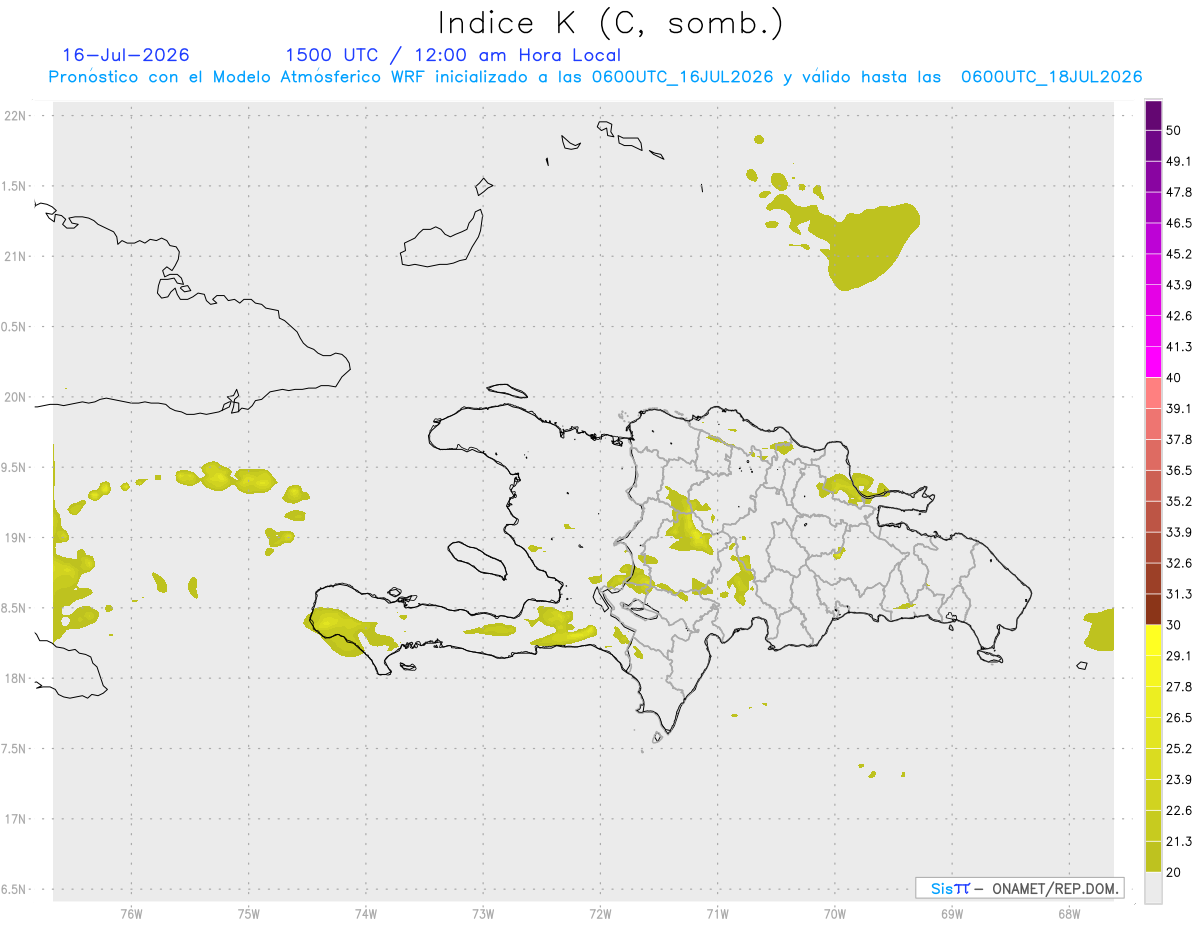The width and height of the screenshot is (1200, 927).
Task: Click the latitude label '21N'
Action: (x=16, y=257)
